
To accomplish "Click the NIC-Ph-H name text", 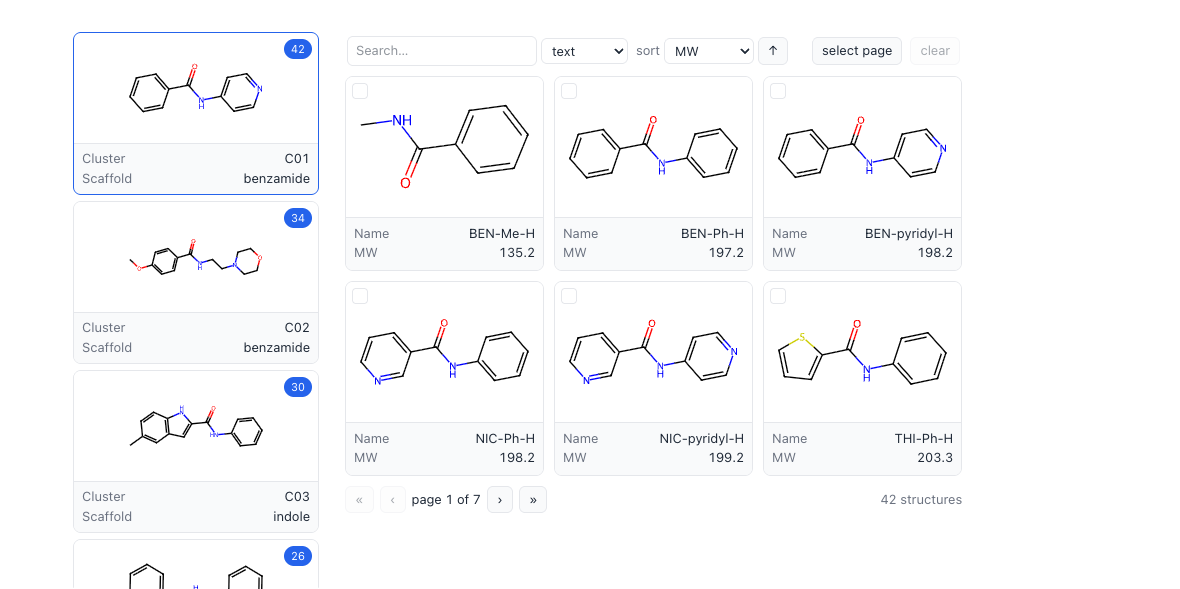I will 505,439.
